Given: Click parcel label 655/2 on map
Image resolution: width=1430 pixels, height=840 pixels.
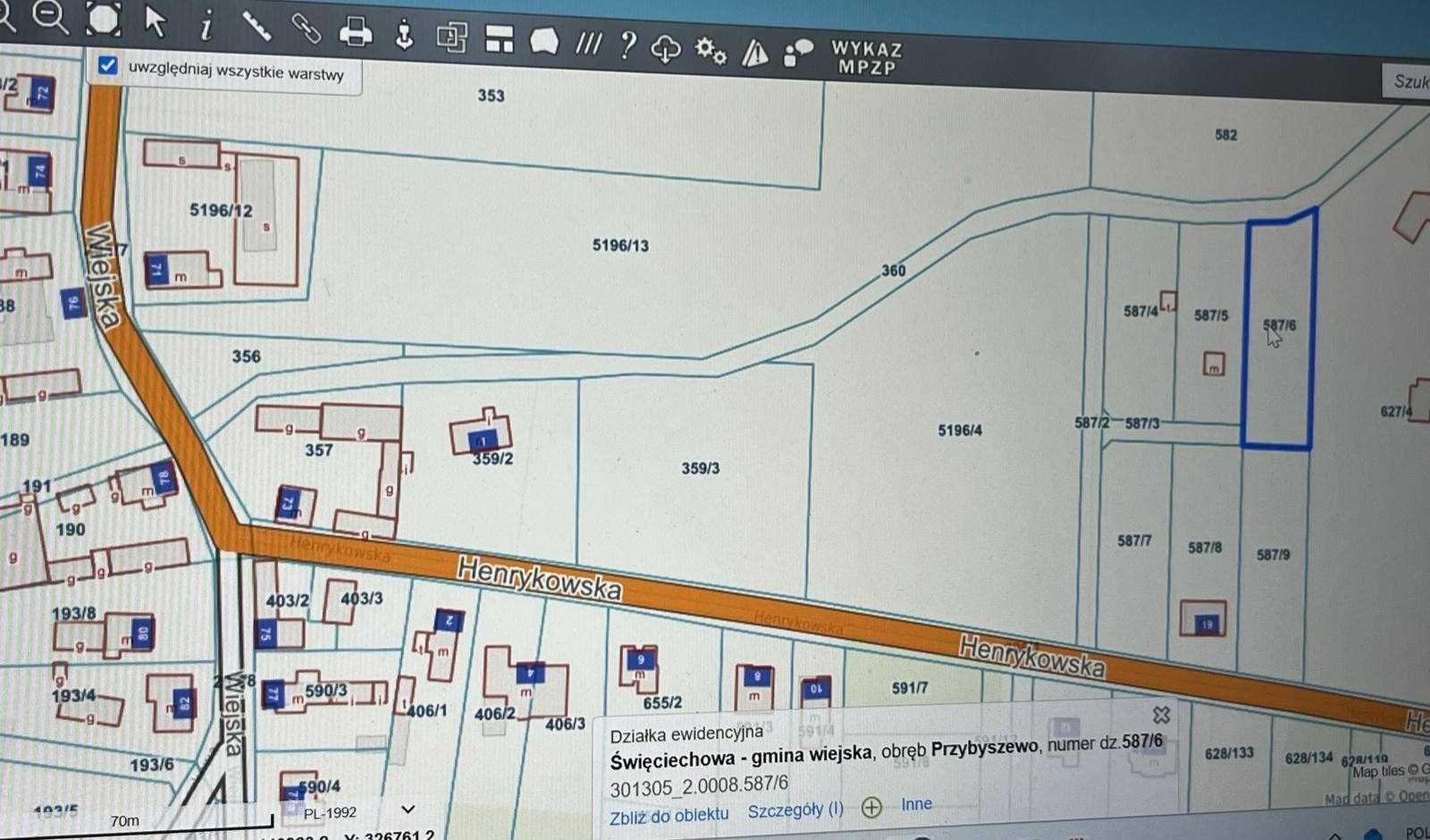Looking at the screenshot, I should (662, 703).
